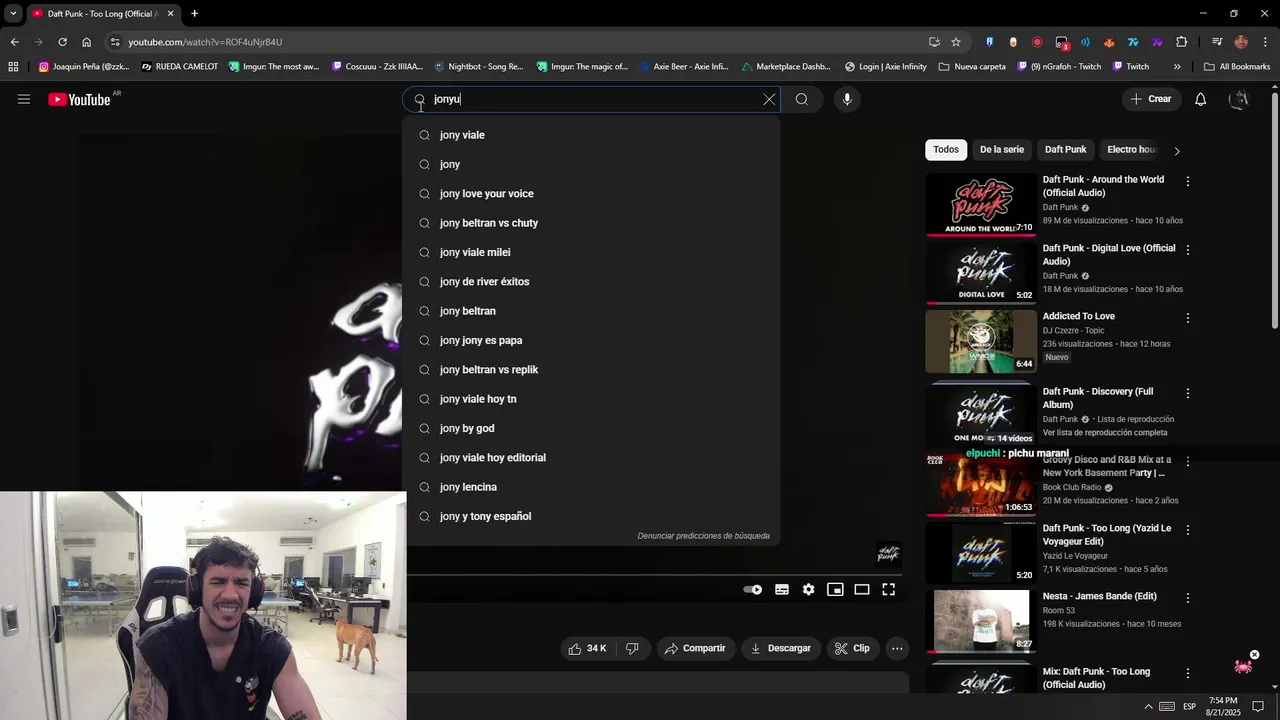Viewport: 1280px width, 720px height.
Task: Start voice search with the microphone icon
Action: 847,99
